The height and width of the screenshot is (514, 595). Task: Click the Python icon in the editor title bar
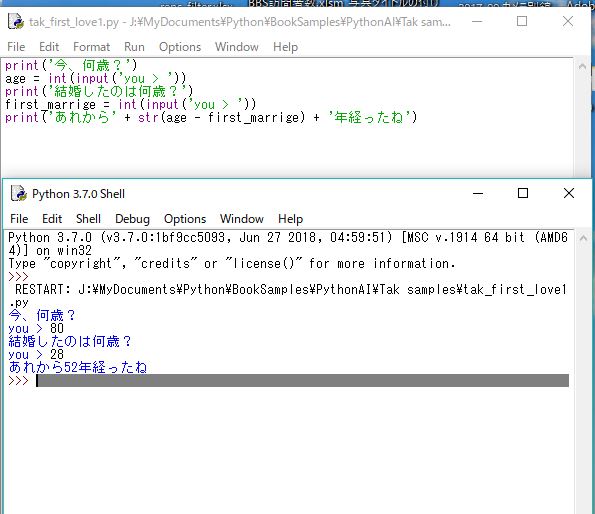click(x=16, y=22)
